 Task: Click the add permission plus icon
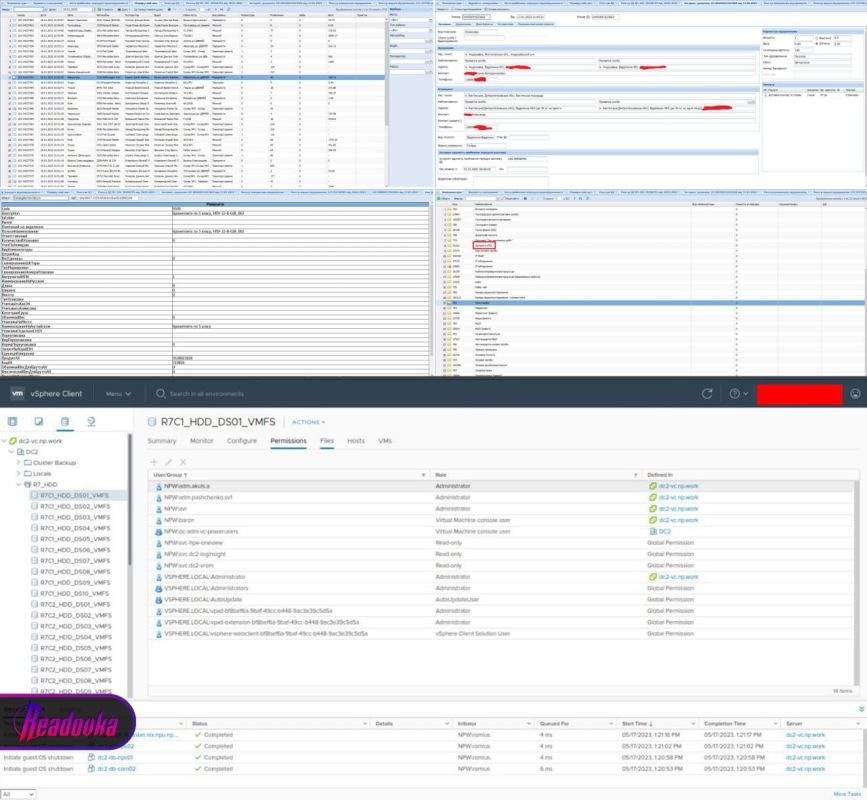[154, 462]
